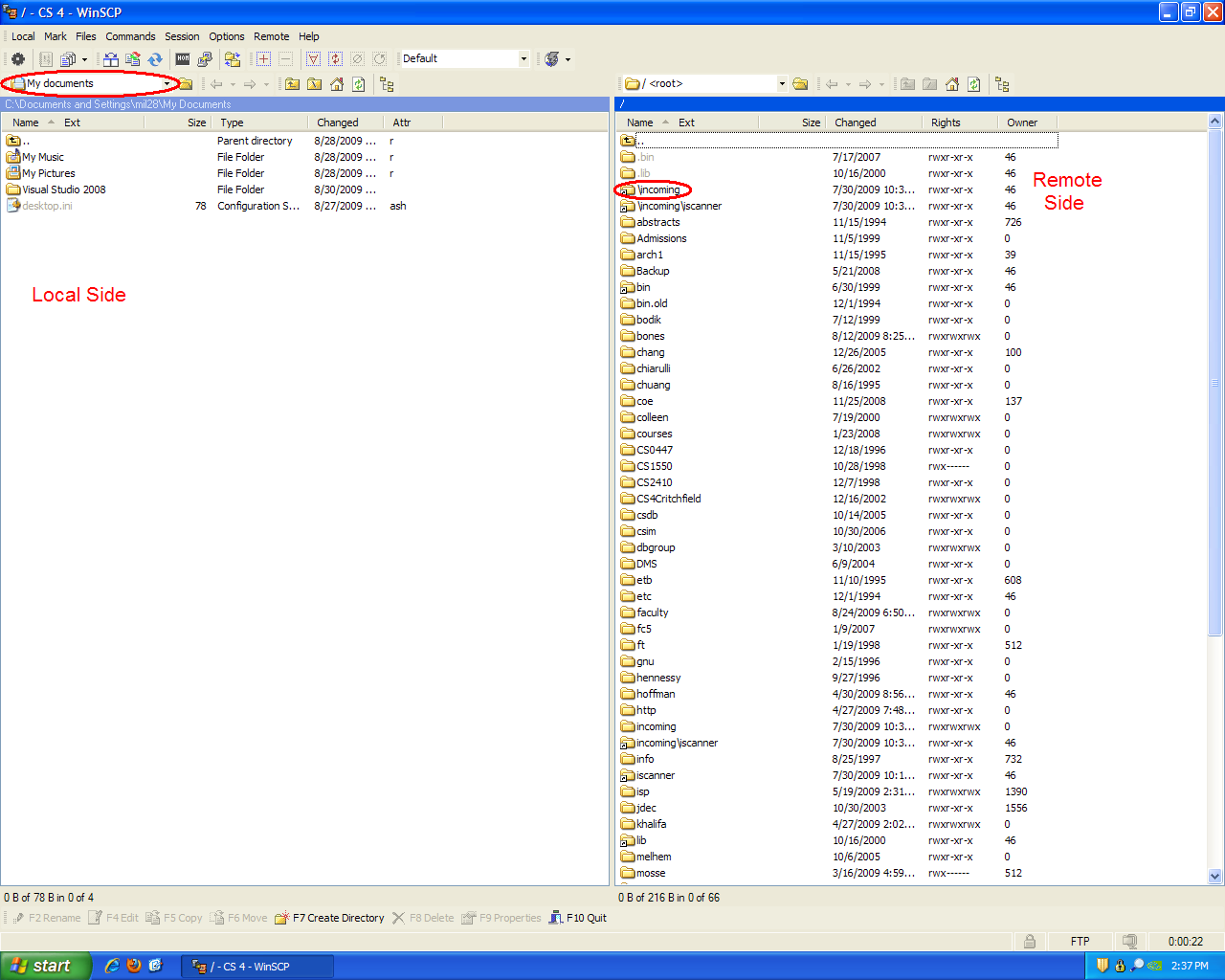The image size is (1225, 980).
Task: Refresh the local panel
Action: click(x=358, y=84)
